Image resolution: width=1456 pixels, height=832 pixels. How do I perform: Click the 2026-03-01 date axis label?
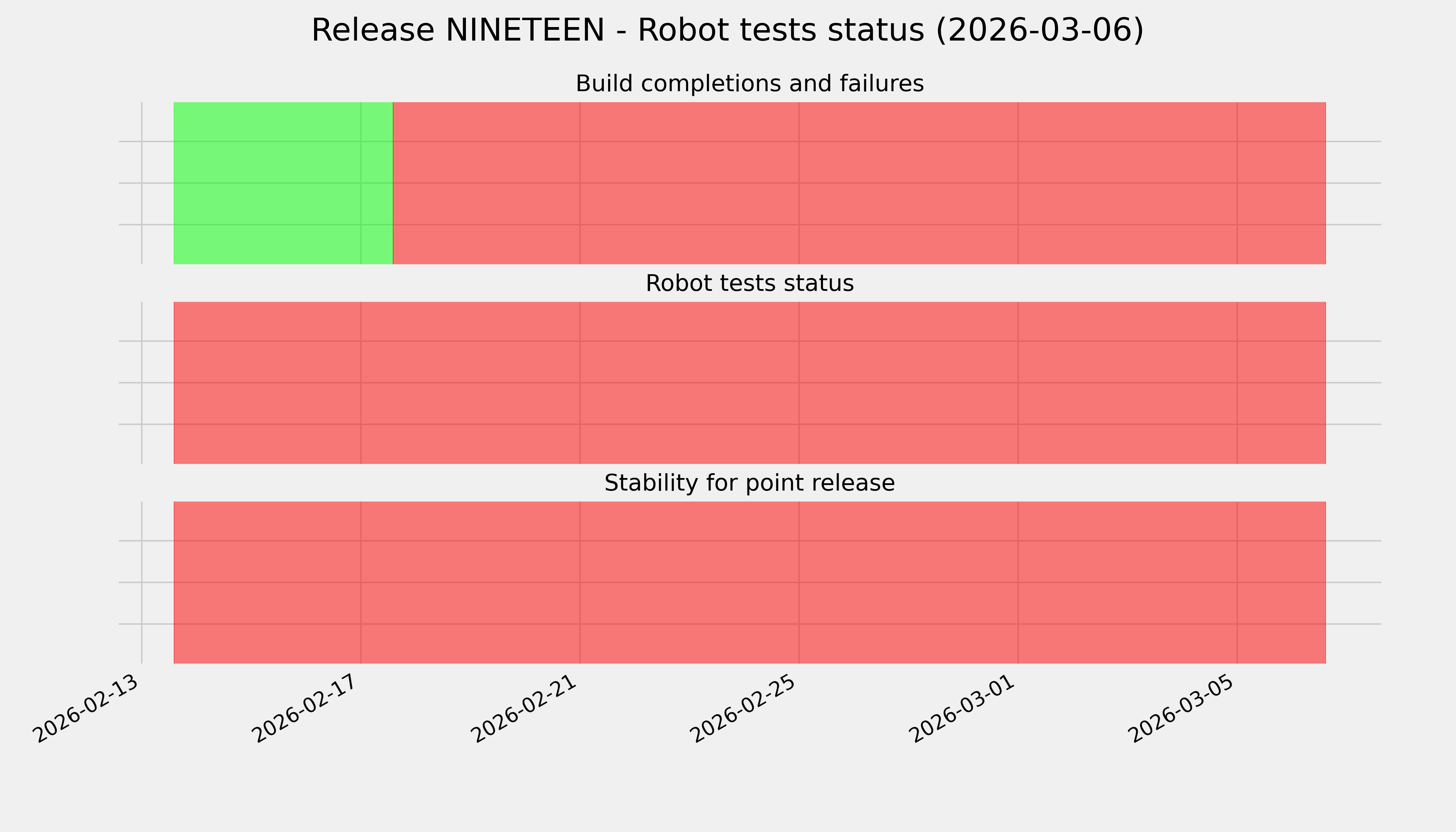point(963,709)
